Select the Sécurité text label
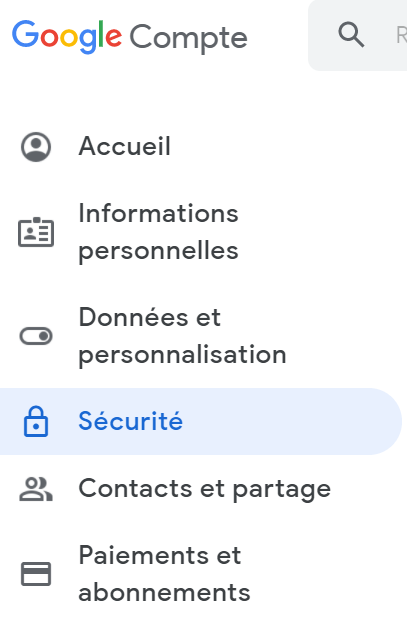Viewport: 407px width, 638px height. tap(130, 421)
